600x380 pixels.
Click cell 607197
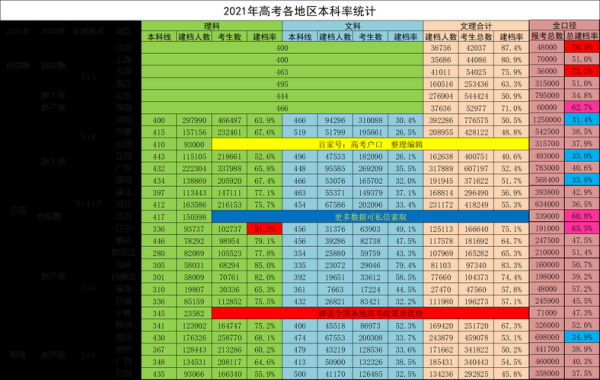tap(476, 168)
